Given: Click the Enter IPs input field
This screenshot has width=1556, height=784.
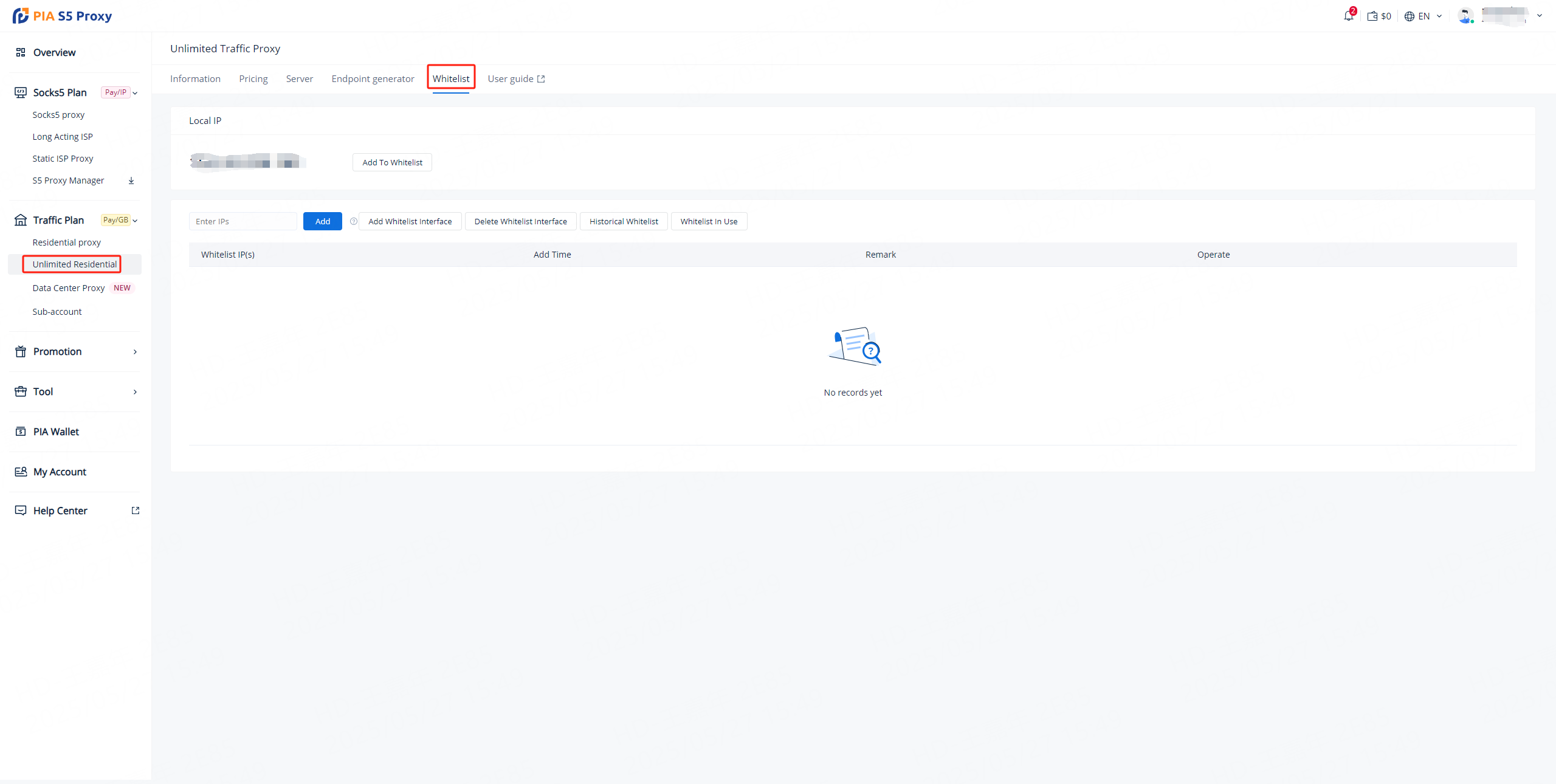Looking at the screenshot, I should click(243, 221).
